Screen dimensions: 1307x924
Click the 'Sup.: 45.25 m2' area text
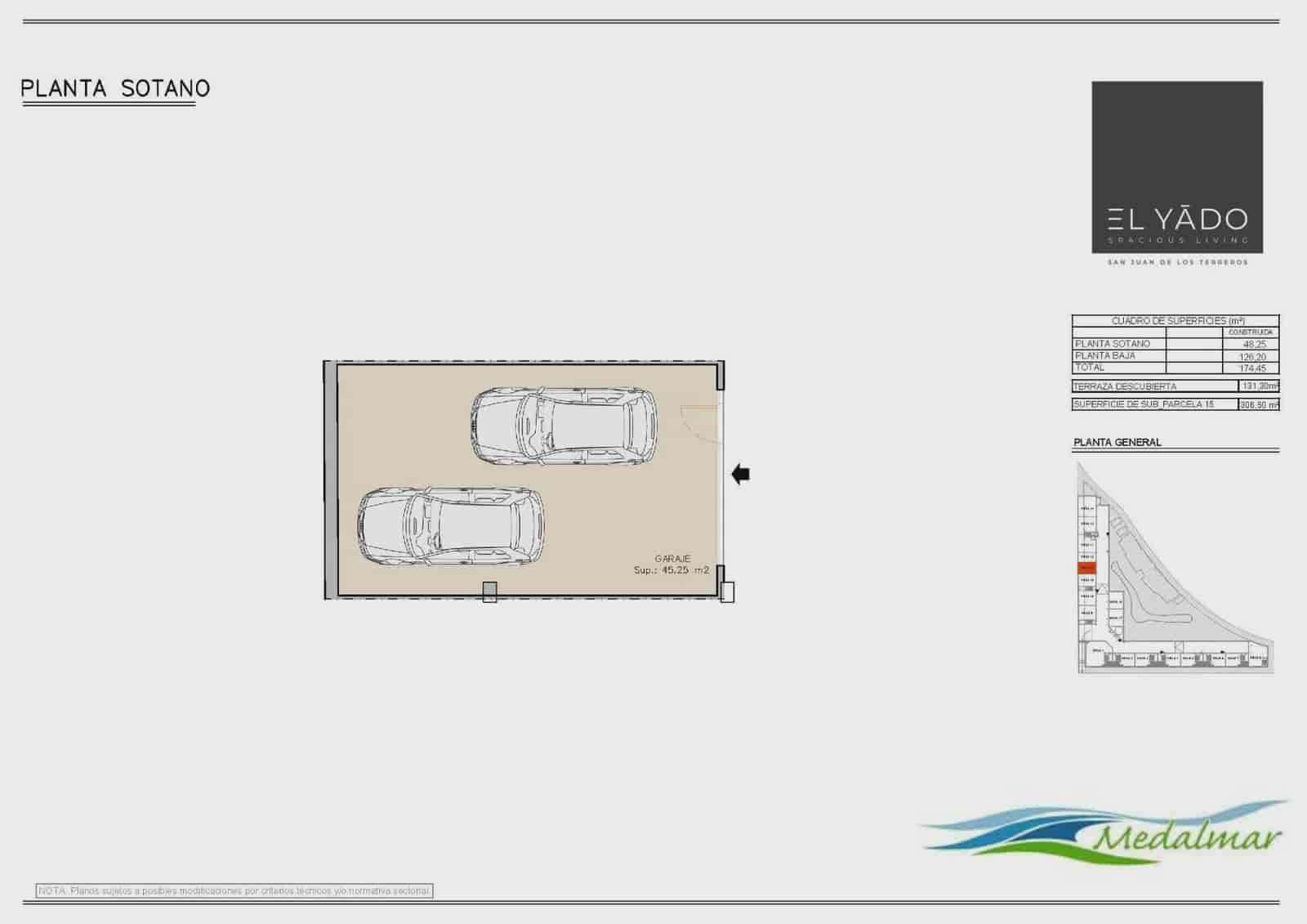pos(671,570)
